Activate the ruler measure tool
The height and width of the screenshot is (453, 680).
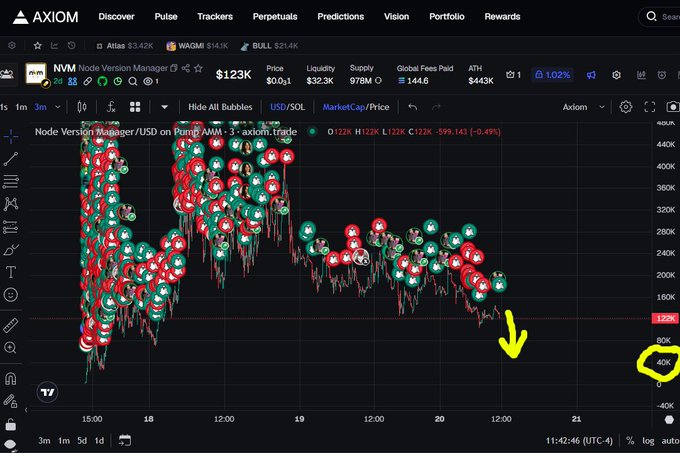(11, 325)
